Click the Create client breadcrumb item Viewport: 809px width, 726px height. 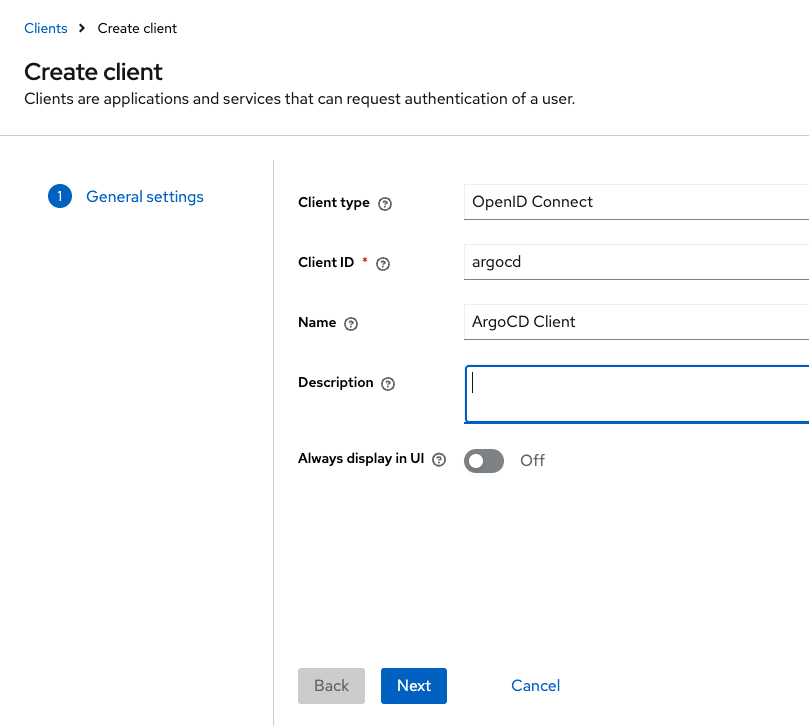click(x=137, y=29)
